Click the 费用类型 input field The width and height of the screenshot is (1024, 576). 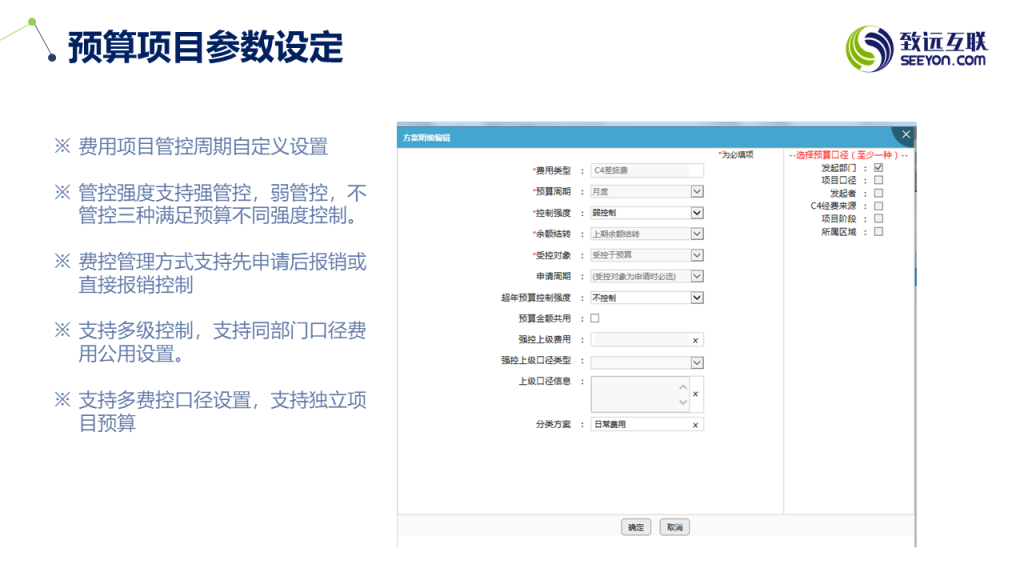(x=646, y=171)
